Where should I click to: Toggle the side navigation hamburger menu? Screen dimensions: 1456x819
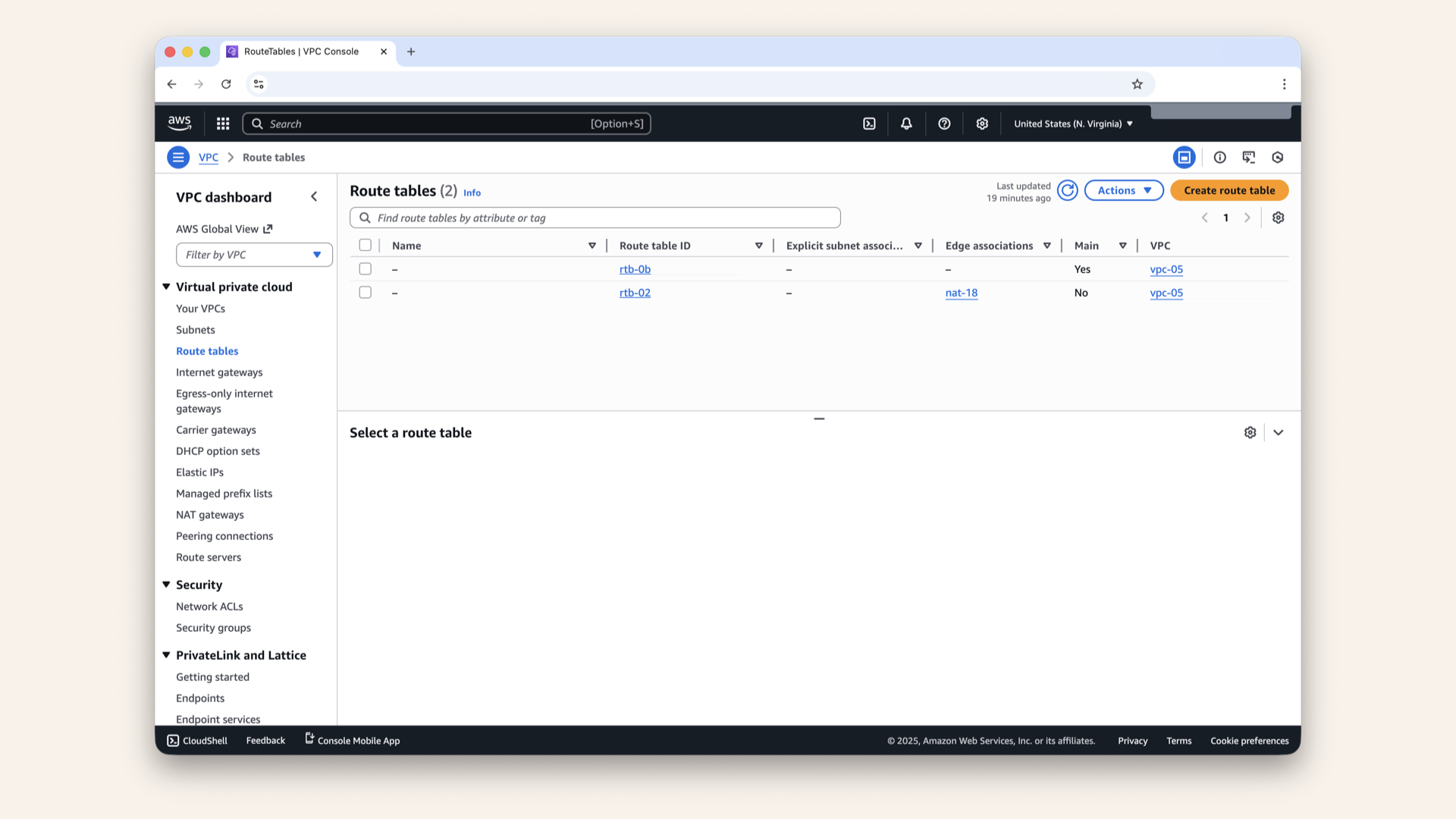click(x=178, y=157)
